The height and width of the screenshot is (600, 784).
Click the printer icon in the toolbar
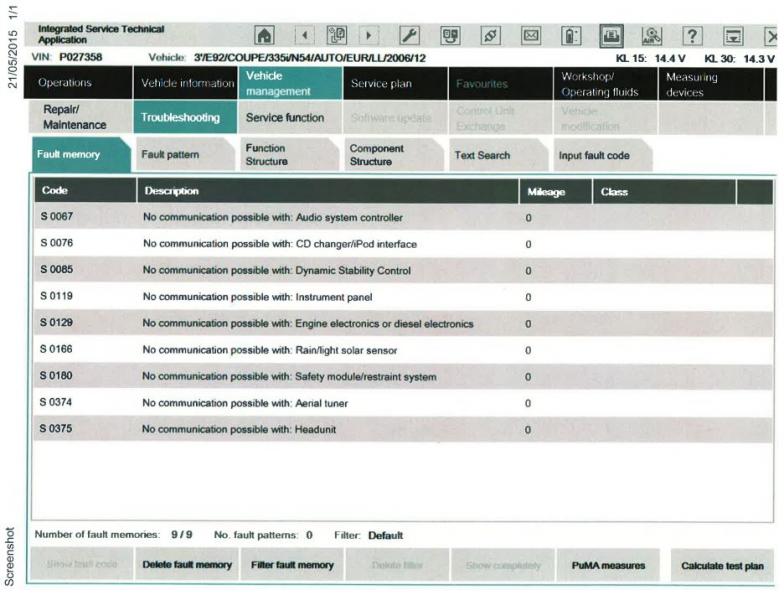[611, 37]
